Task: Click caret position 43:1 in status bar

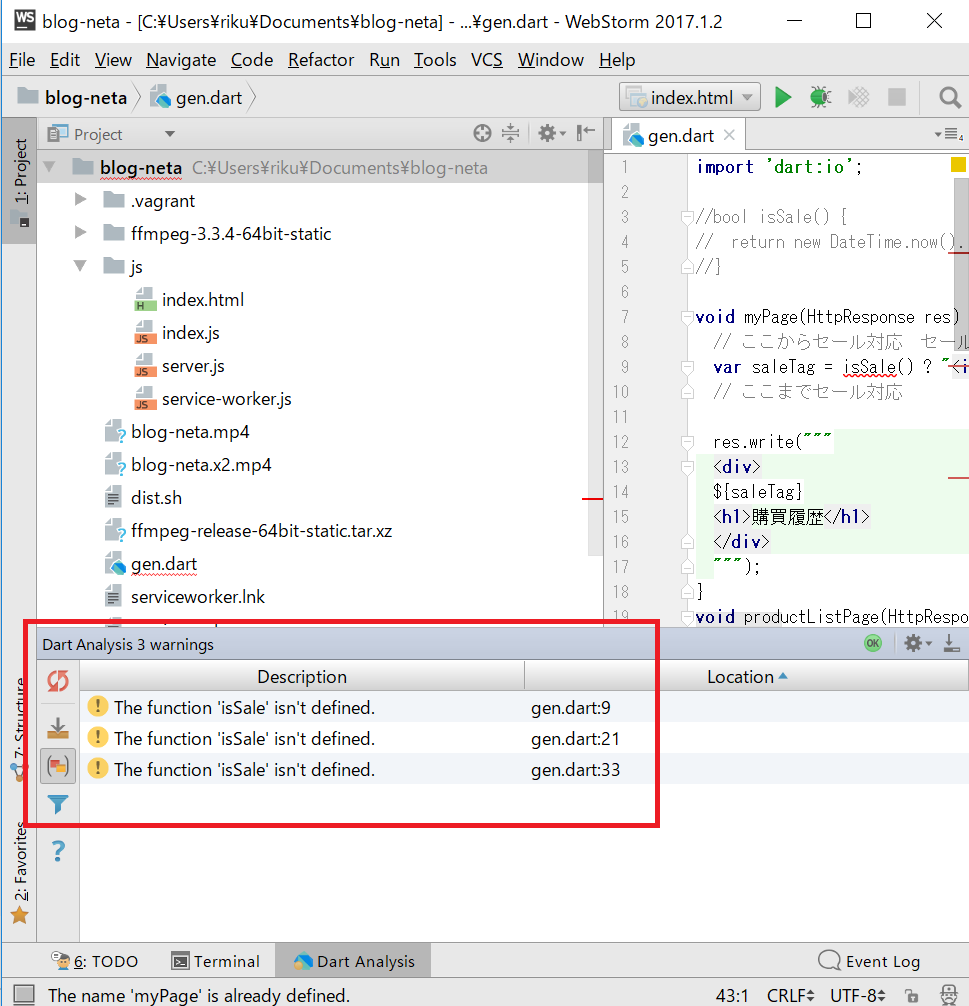Action: pos(732,995)
